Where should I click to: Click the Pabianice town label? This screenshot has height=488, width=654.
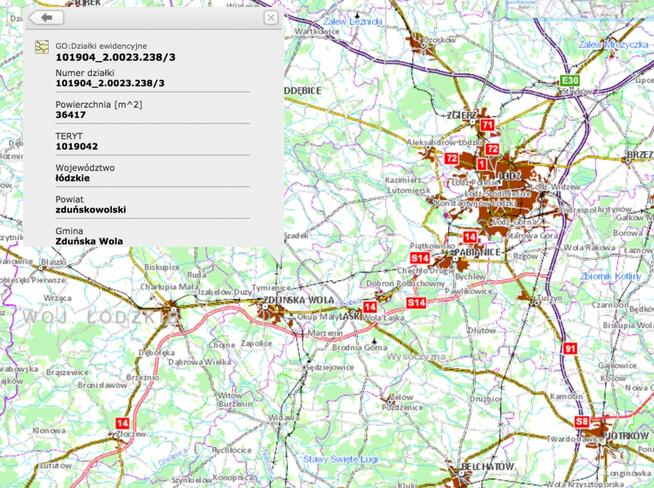tap(477, 252)
